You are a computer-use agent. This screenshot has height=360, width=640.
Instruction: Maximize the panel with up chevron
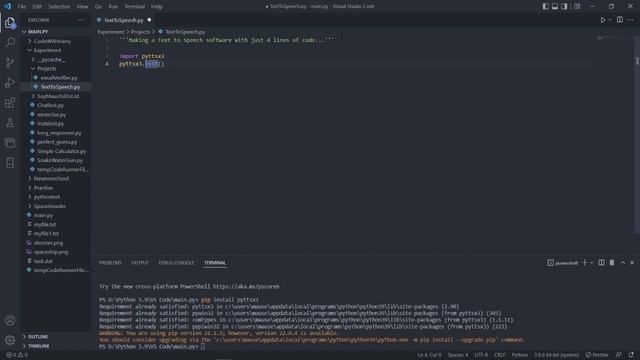622,263
